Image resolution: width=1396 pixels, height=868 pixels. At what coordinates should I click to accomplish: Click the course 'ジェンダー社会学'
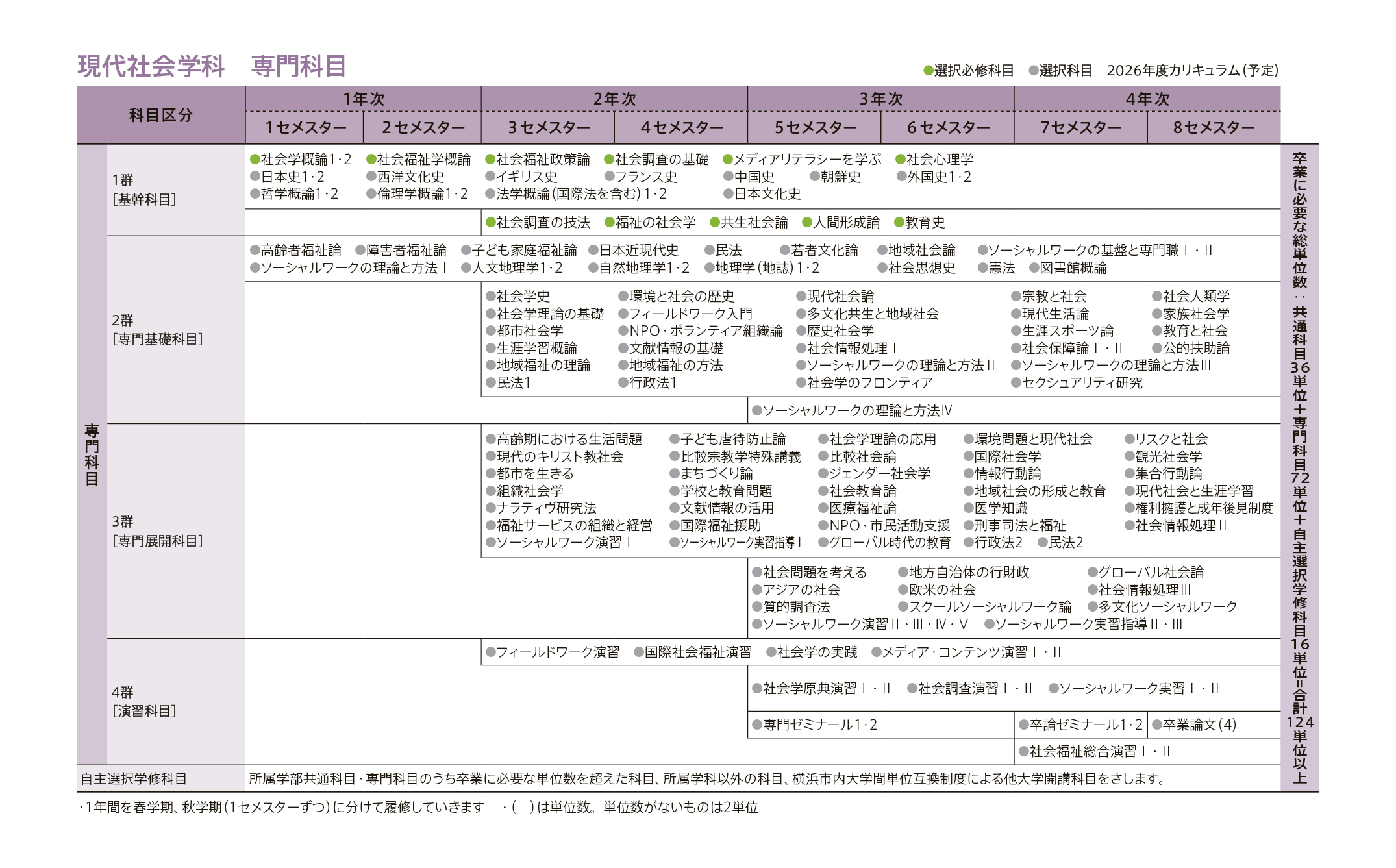coord(875,473)
